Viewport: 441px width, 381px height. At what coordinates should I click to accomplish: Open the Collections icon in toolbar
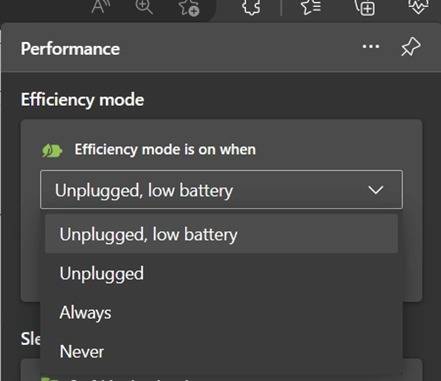[x=365, y=7]
